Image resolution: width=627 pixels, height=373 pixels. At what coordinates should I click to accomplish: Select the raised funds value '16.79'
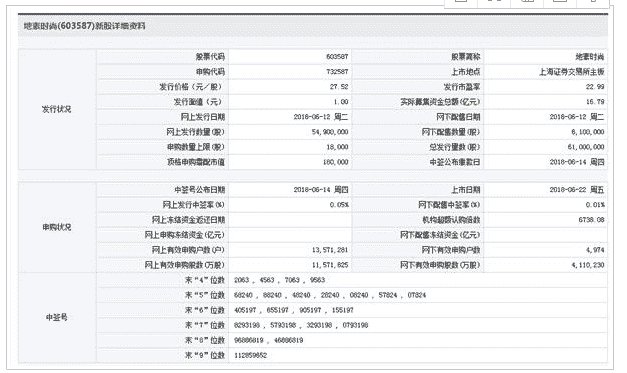tap(595, 102)
